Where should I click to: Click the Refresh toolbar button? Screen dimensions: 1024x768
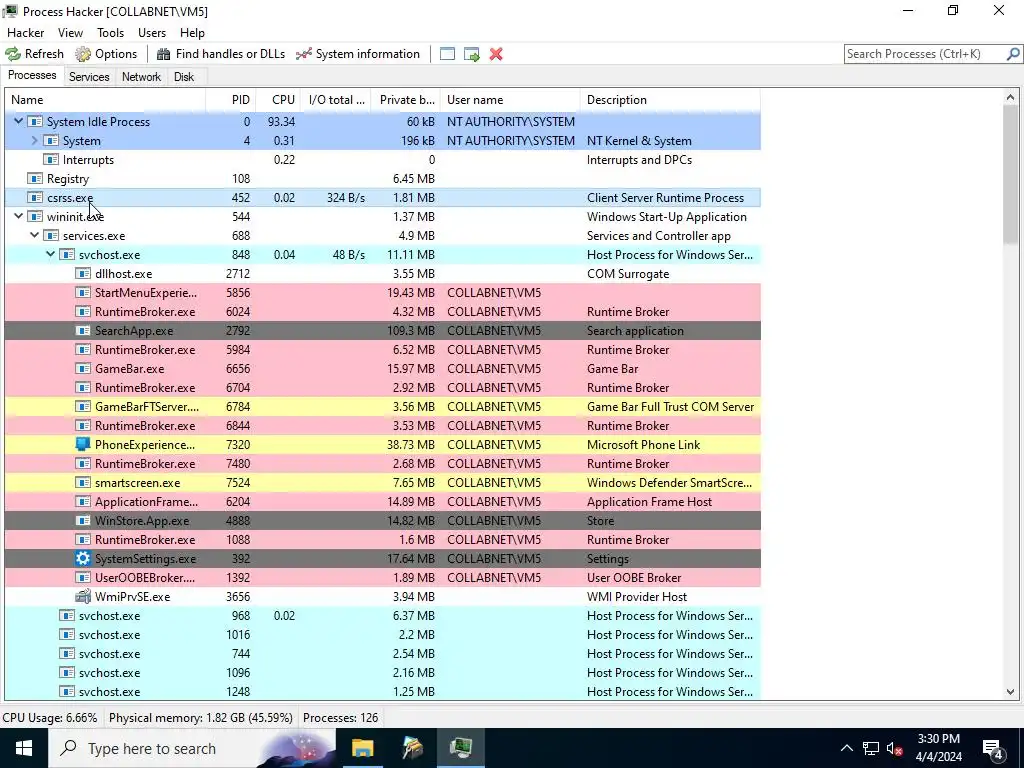35,54
